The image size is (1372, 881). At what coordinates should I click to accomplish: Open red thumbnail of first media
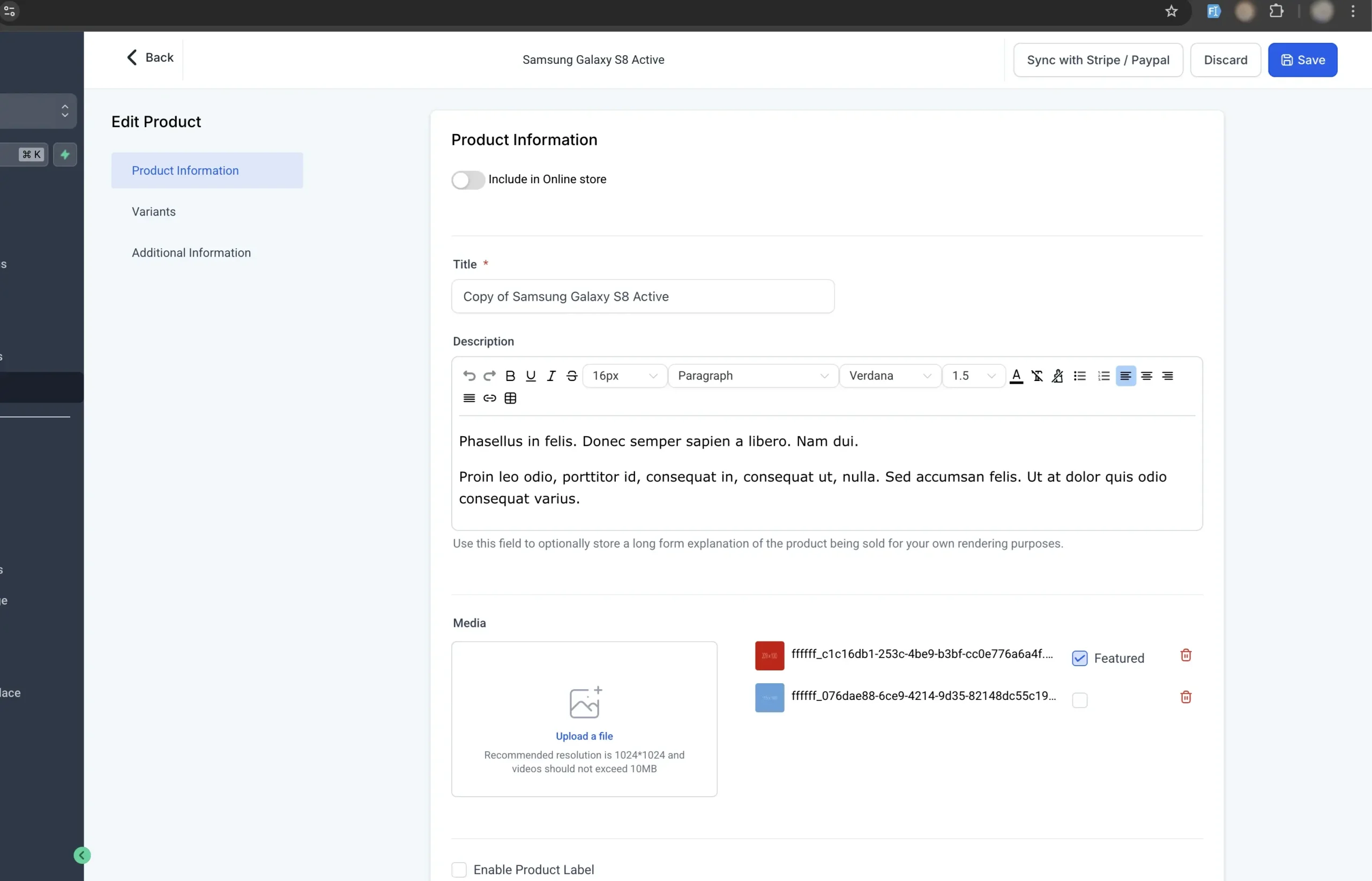point(769,655)
